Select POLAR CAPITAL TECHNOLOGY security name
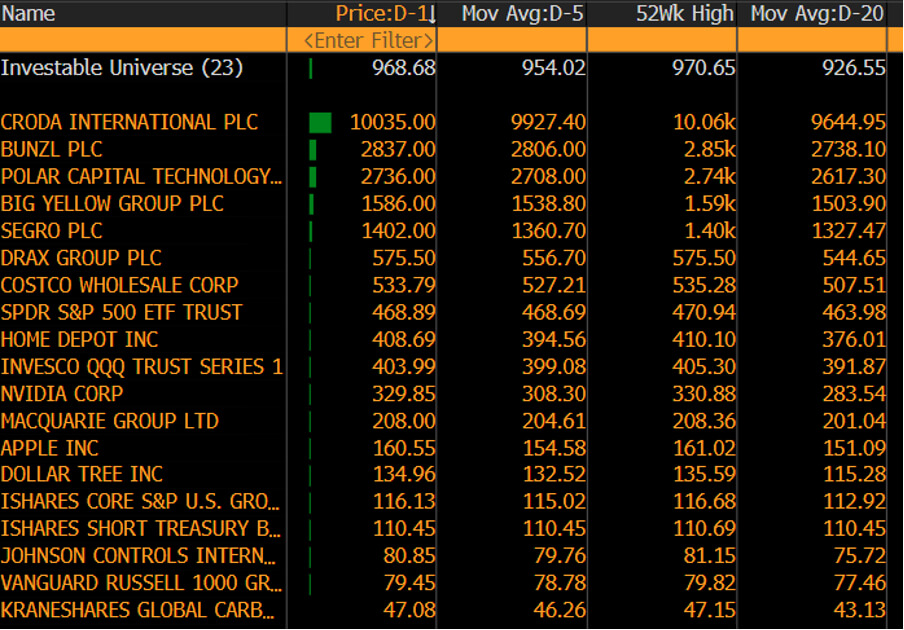 [141, 176]
